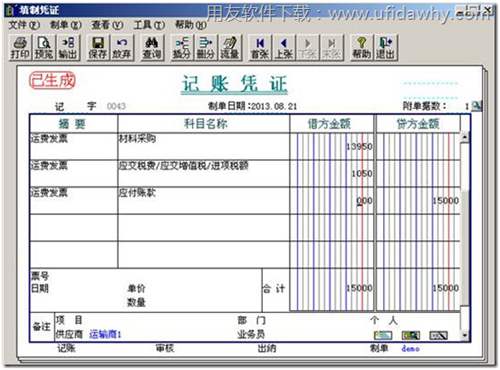The height and width of the screenshot is (370, 500).
Task: Click total debit 15000 in 合计 row
Action: point(359,288)
